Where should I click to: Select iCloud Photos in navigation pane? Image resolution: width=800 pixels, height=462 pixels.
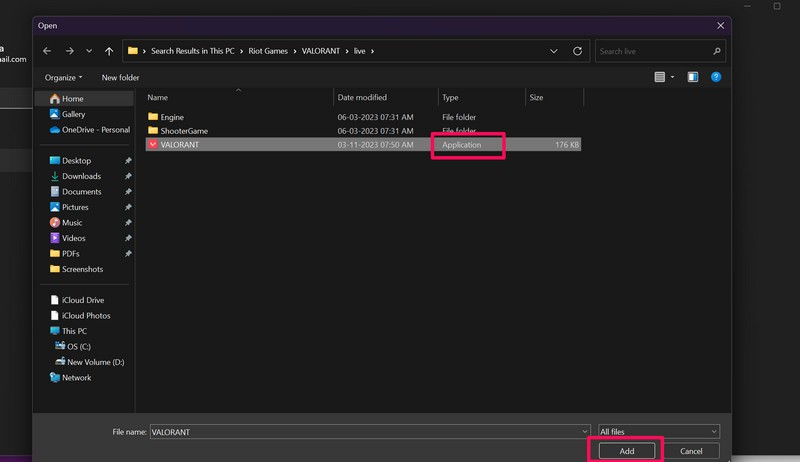coord(86,315)
